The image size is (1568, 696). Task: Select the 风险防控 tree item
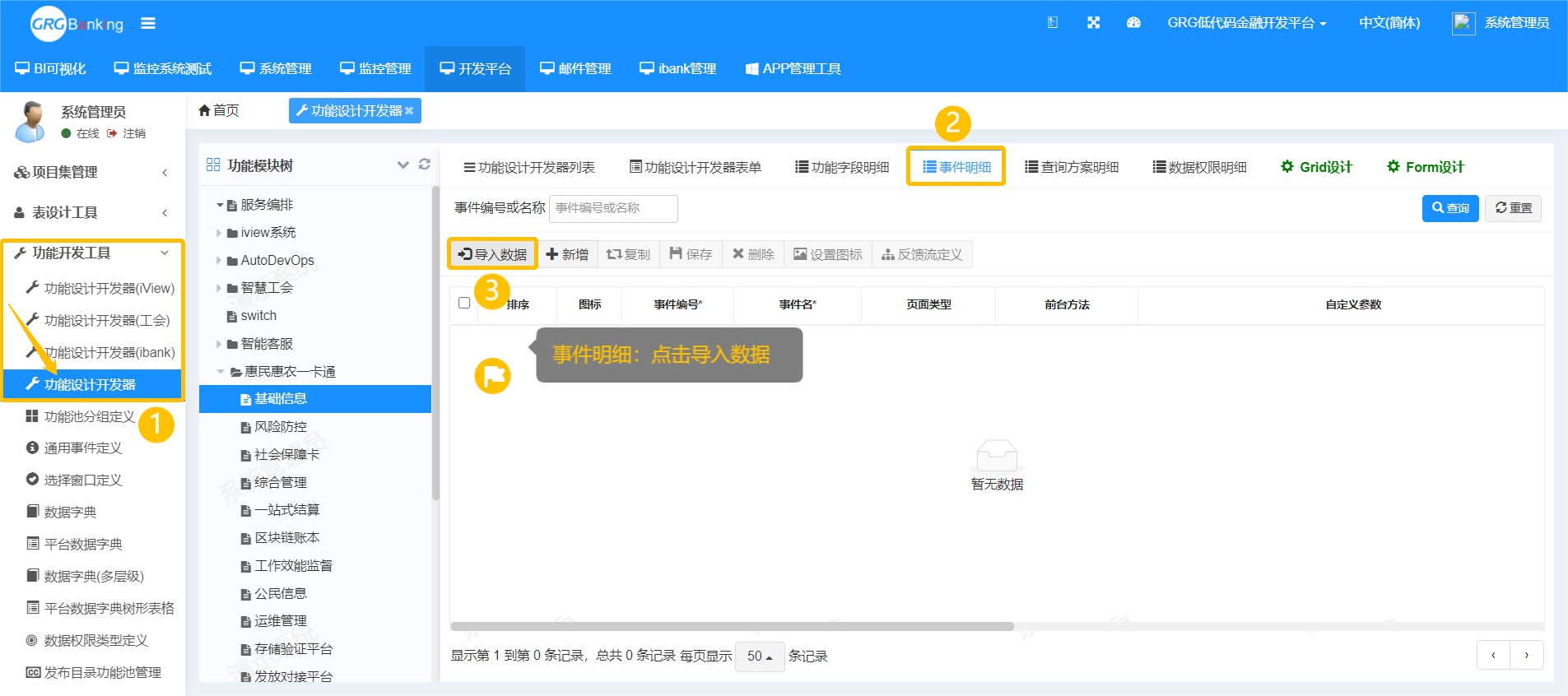(x=281, y=427)
